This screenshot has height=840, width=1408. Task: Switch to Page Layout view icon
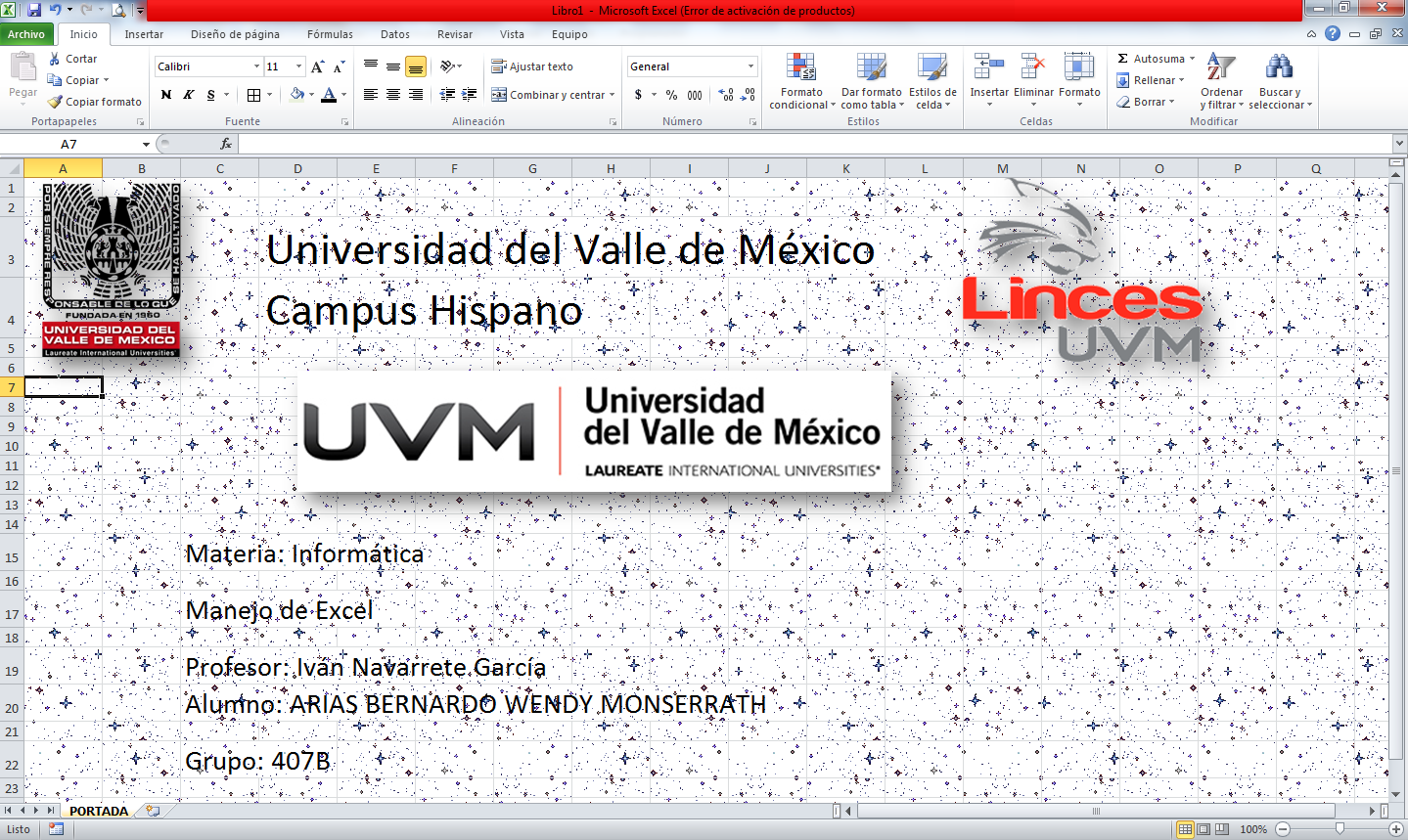pyautogui.click(x=1204, y=828)
